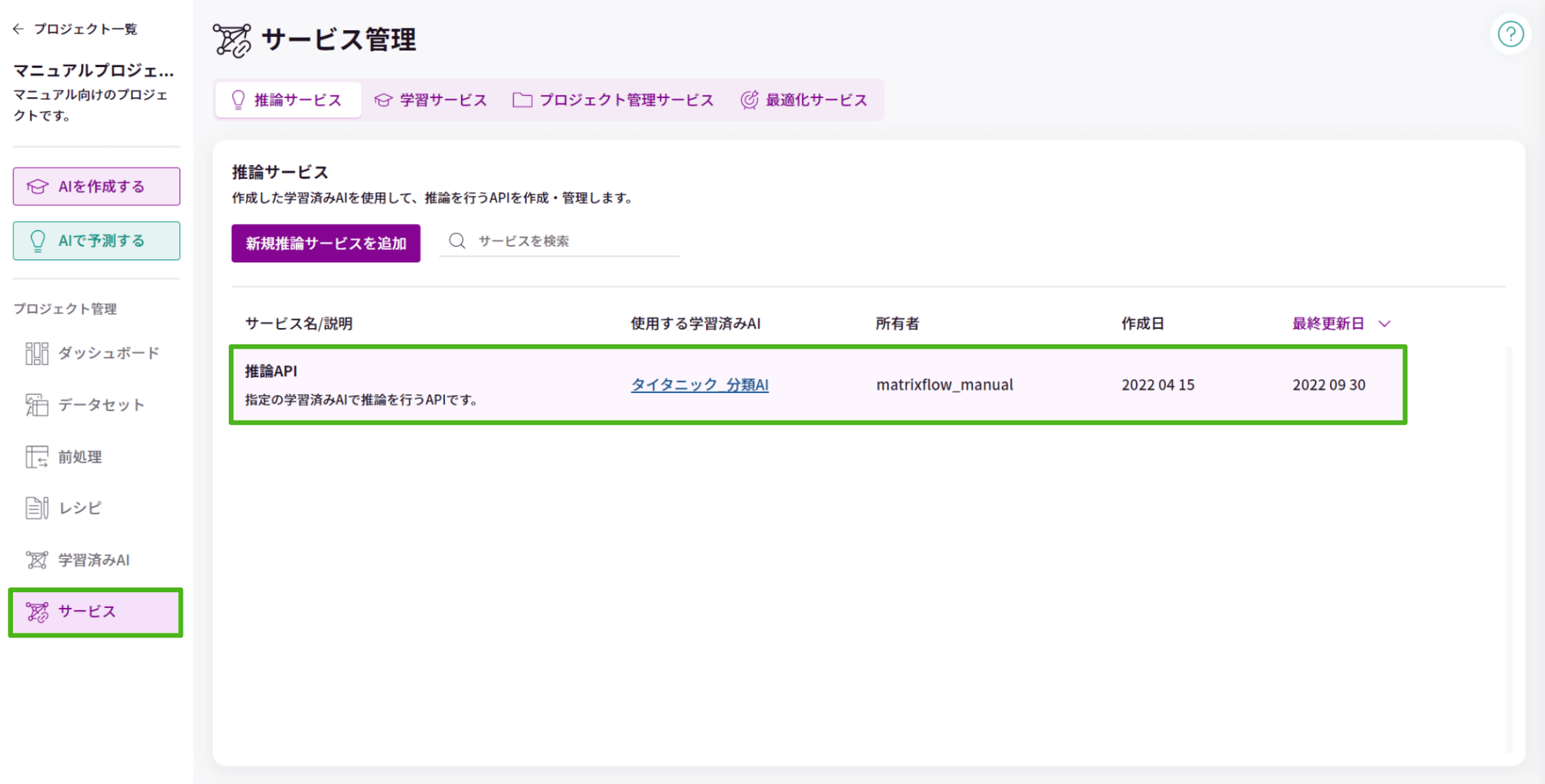Switch to the 最適化サービス tab
1545x784 pixels.
tap(805, 99)
